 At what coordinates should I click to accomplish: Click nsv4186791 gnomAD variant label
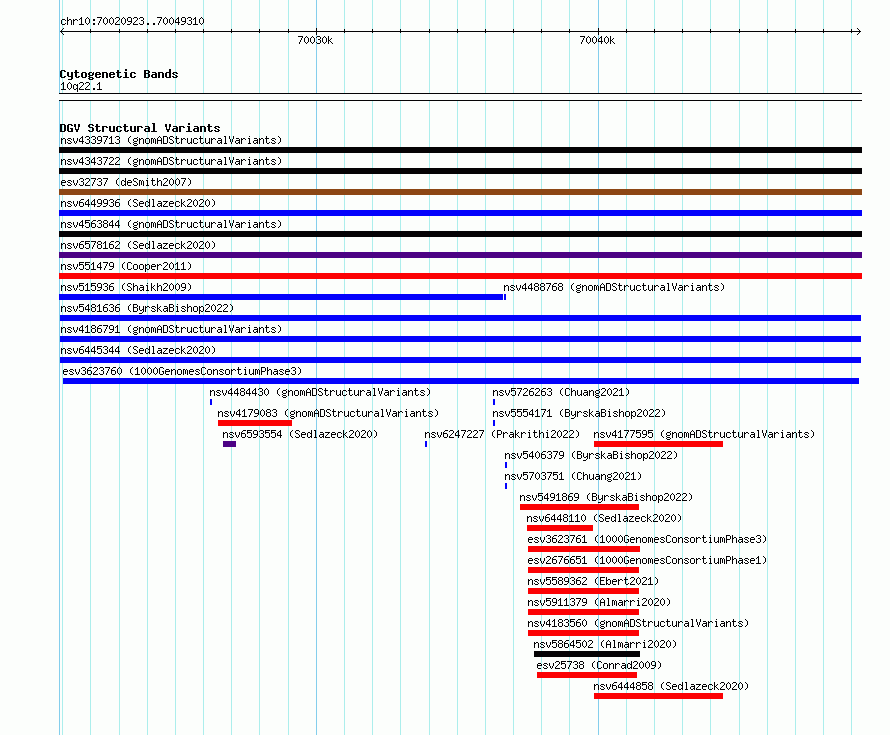(x=171, y=329)
